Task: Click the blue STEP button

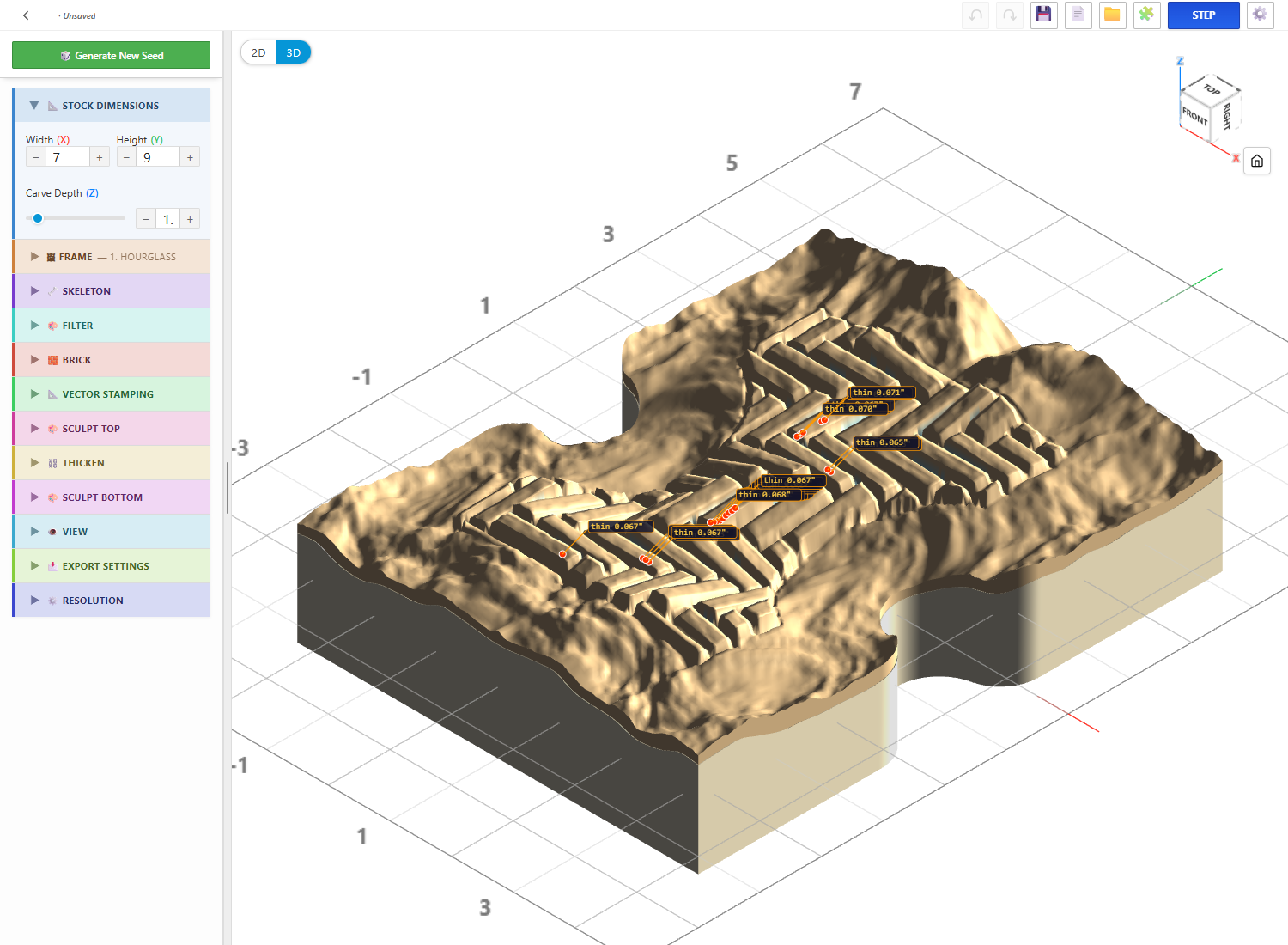Action: (1203, 15)
